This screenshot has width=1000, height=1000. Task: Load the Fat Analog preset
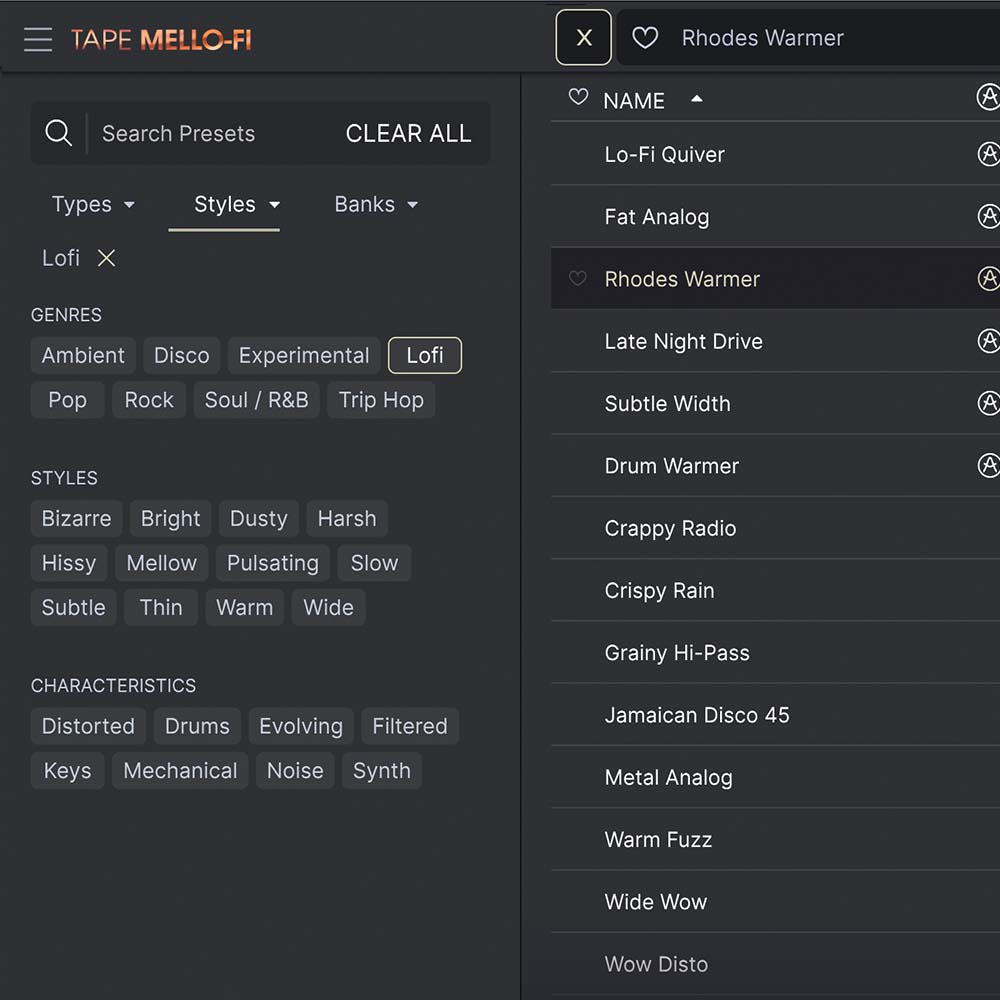775,217
